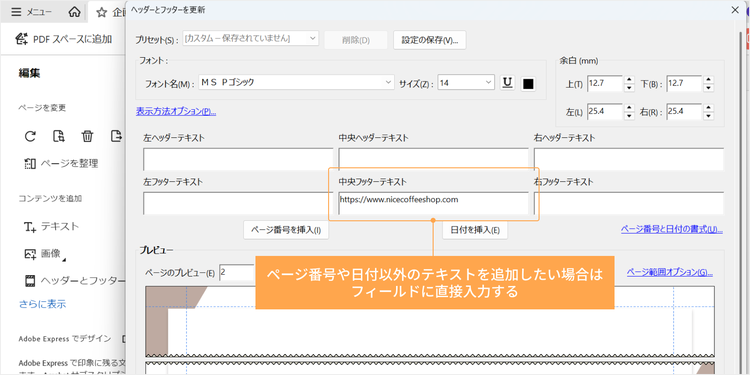
Task: Click the 中央ヘッダーテキスト field
Action: tap(433, 159)
